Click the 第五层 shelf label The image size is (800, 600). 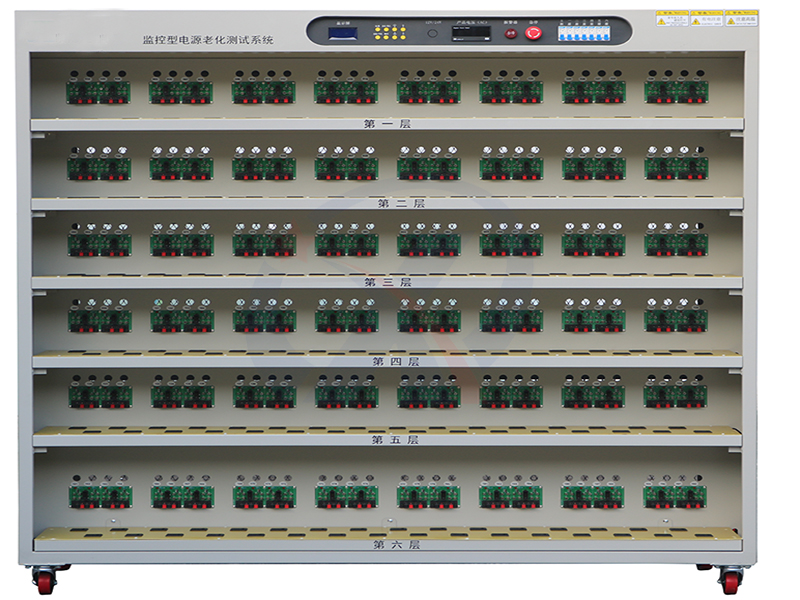396,438
